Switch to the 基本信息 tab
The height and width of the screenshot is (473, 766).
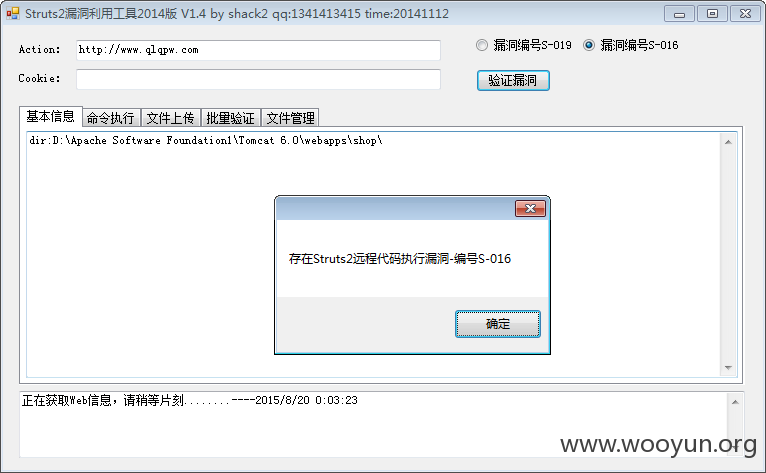50,116
